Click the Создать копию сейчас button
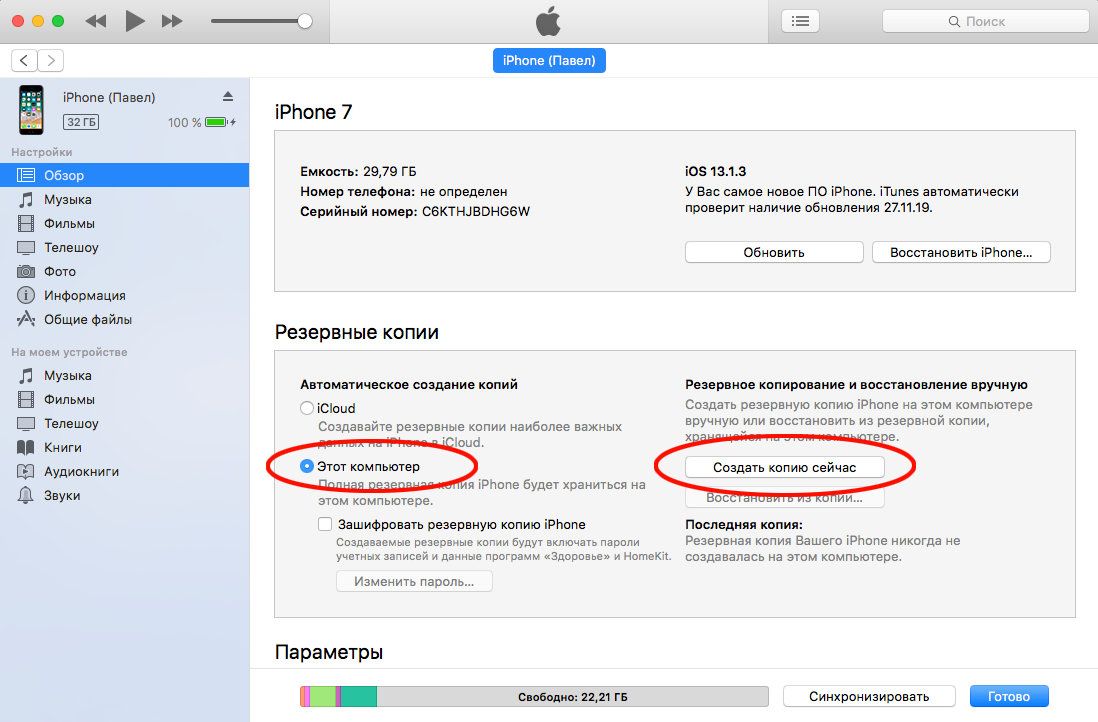The height and width of the screenshot is (722, 1098). tap(784, 467)
